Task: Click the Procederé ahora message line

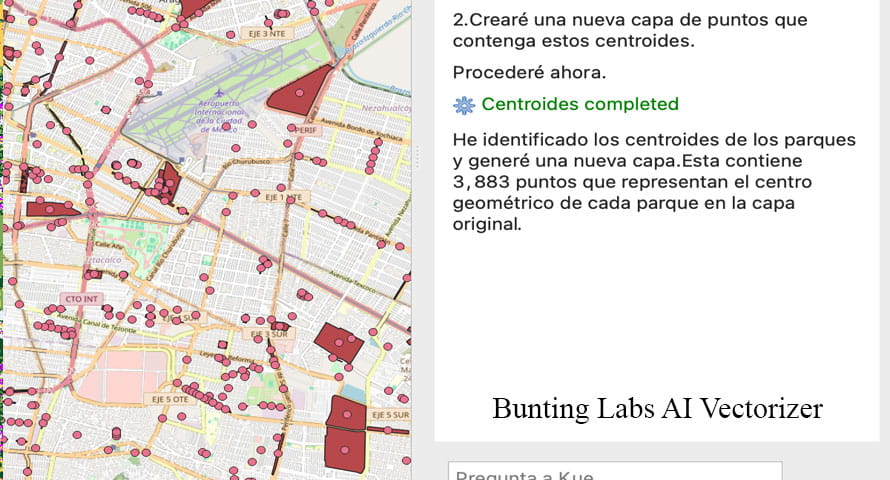Action: 529,73
